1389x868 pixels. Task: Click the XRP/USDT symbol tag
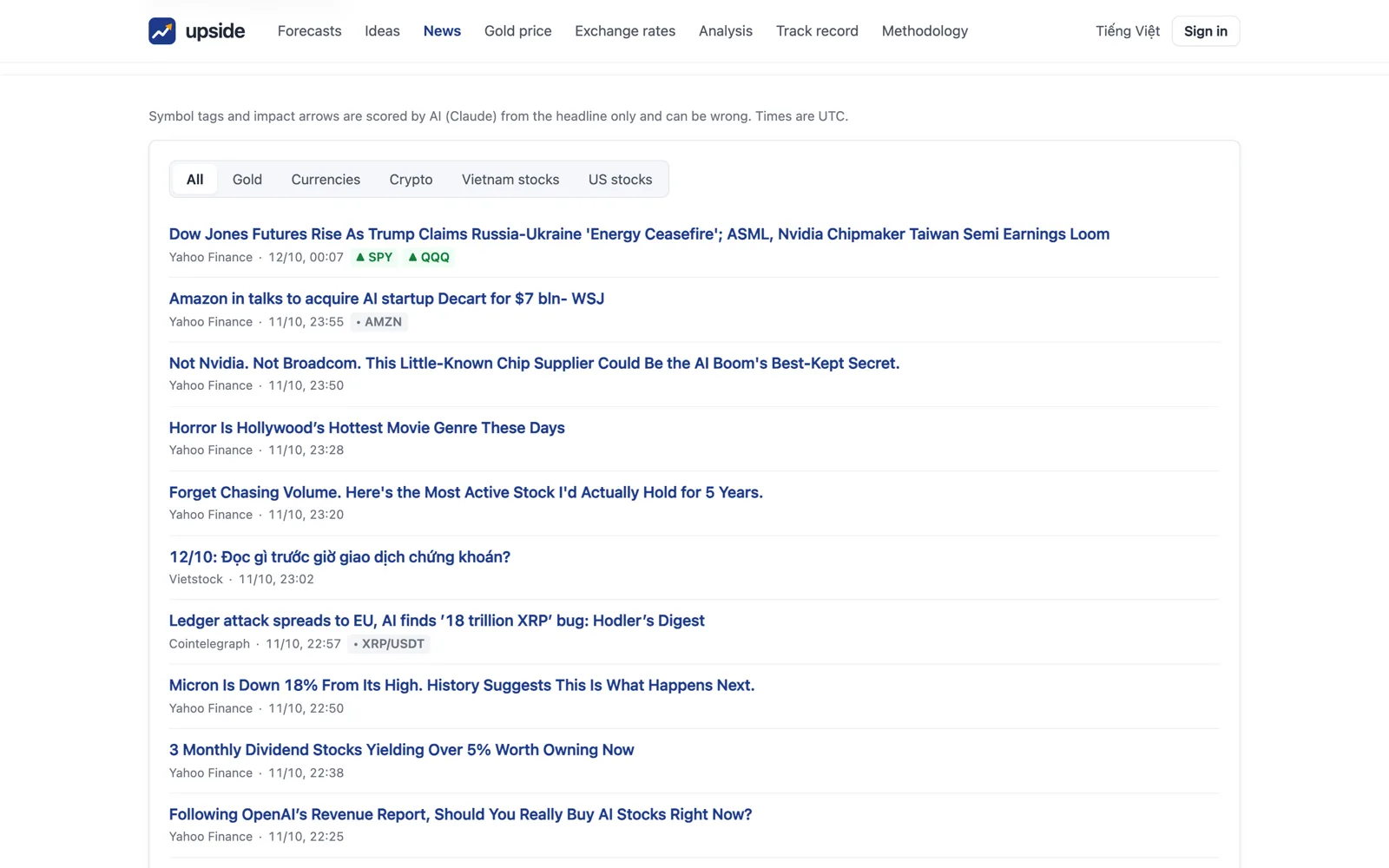click(389, 644)
